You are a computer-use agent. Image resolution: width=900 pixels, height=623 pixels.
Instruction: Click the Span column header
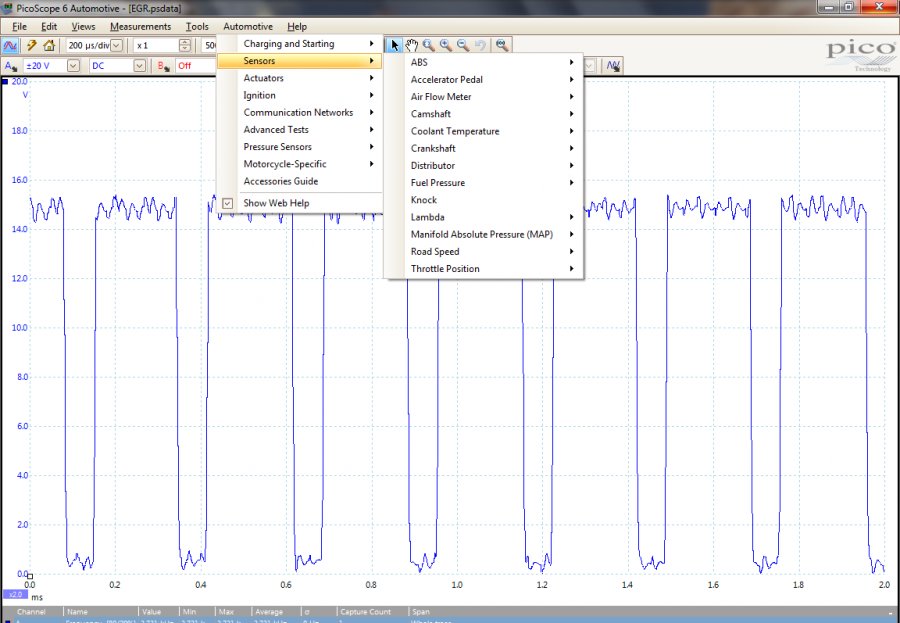(x=649, y=612)
